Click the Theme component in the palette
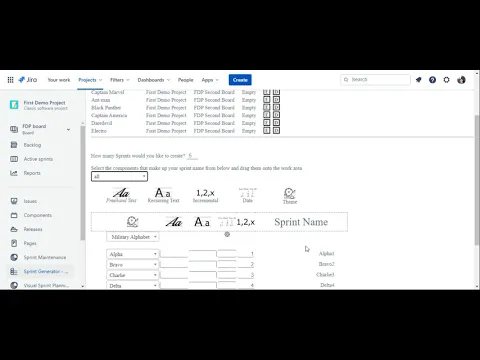The image size is (480, 360). coord(290,196)
